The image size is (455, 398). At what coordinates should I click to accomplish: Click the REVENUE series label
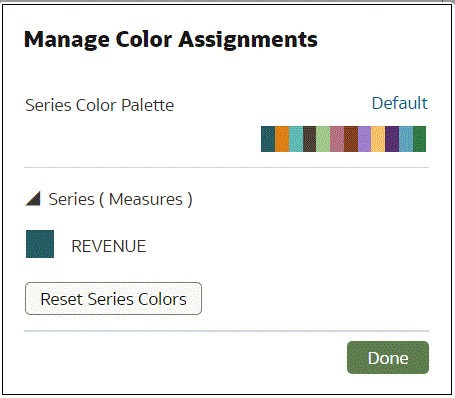pyautogui.click(x=109, y=246)
